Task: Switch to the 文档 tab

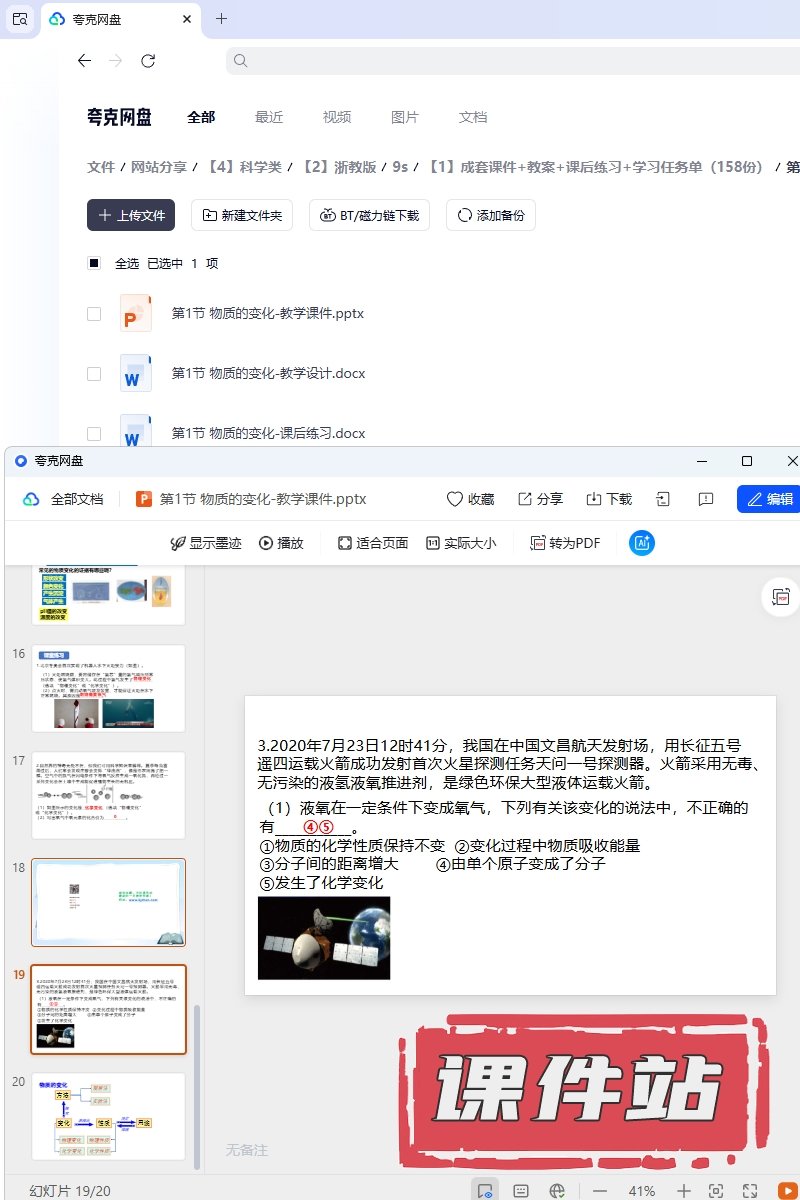Action: [x=473, y=117]
